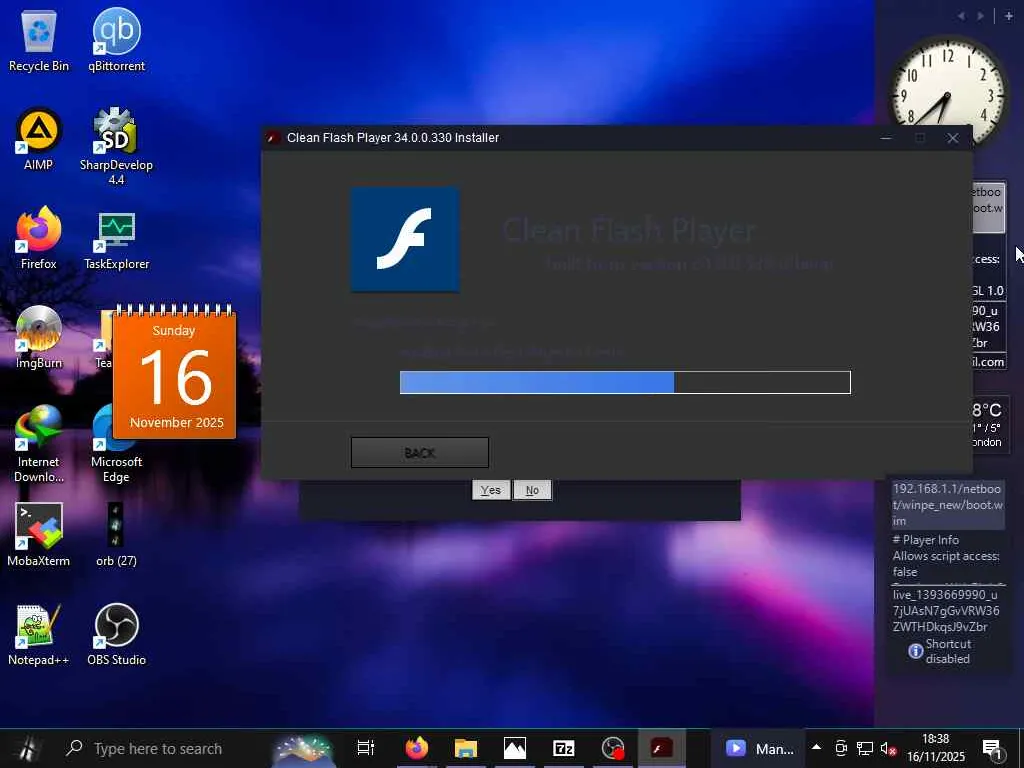Click Yes in the dialog behind installer
The image size is (1024, 768).
click(x=491, y=490)
